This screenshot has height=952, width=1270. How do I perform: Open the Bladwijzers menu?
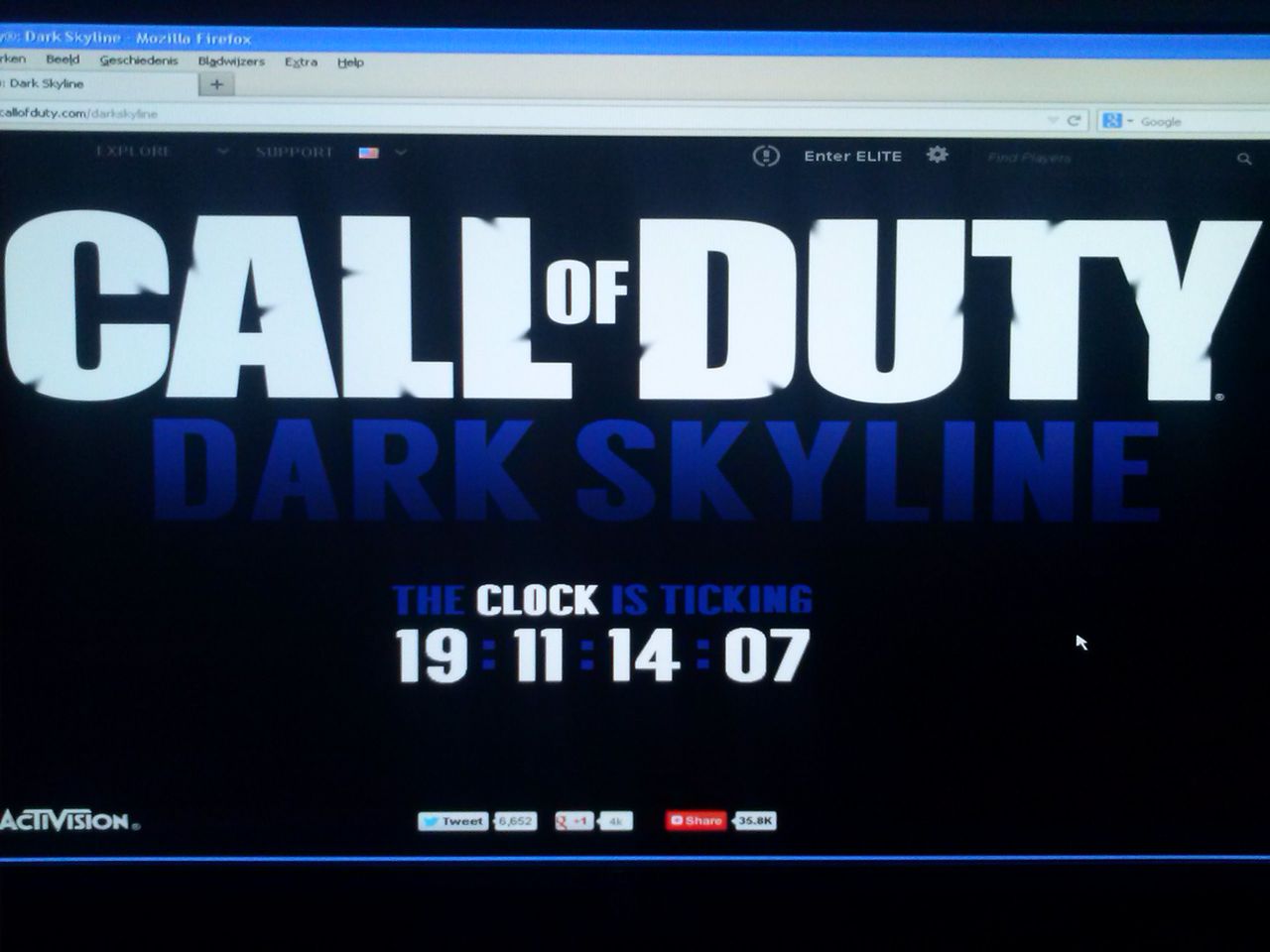tap(231, 61)
